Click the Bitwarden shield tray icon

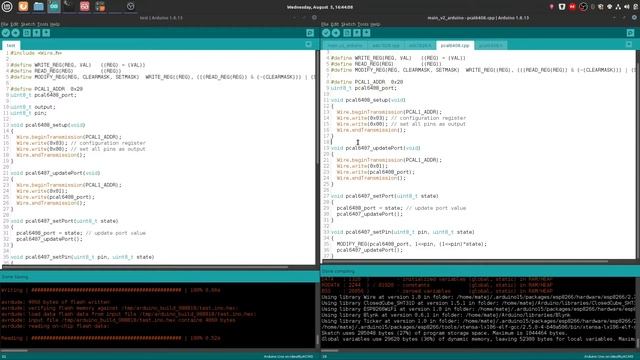click(562, 7)
